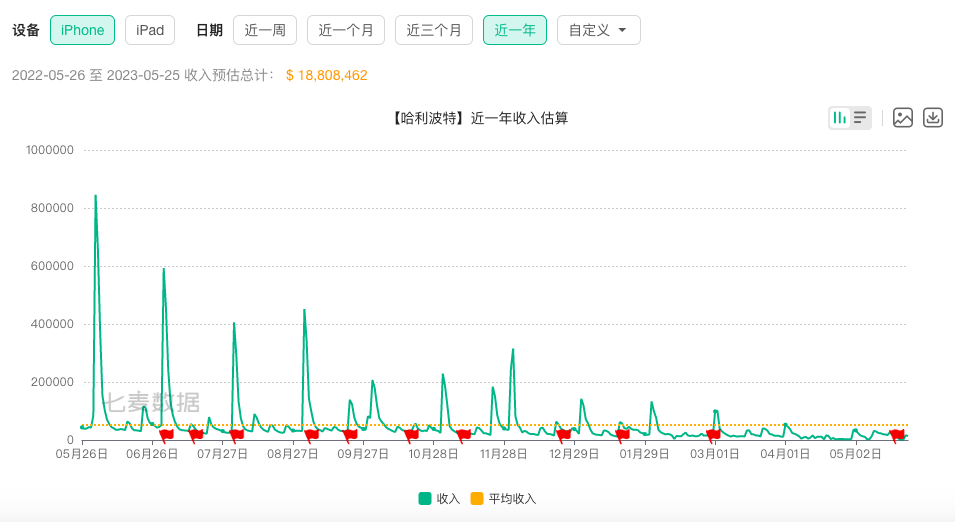The image size is (955, 522).
Task: Select the iPad device option
Action: [x=150, y=30]
